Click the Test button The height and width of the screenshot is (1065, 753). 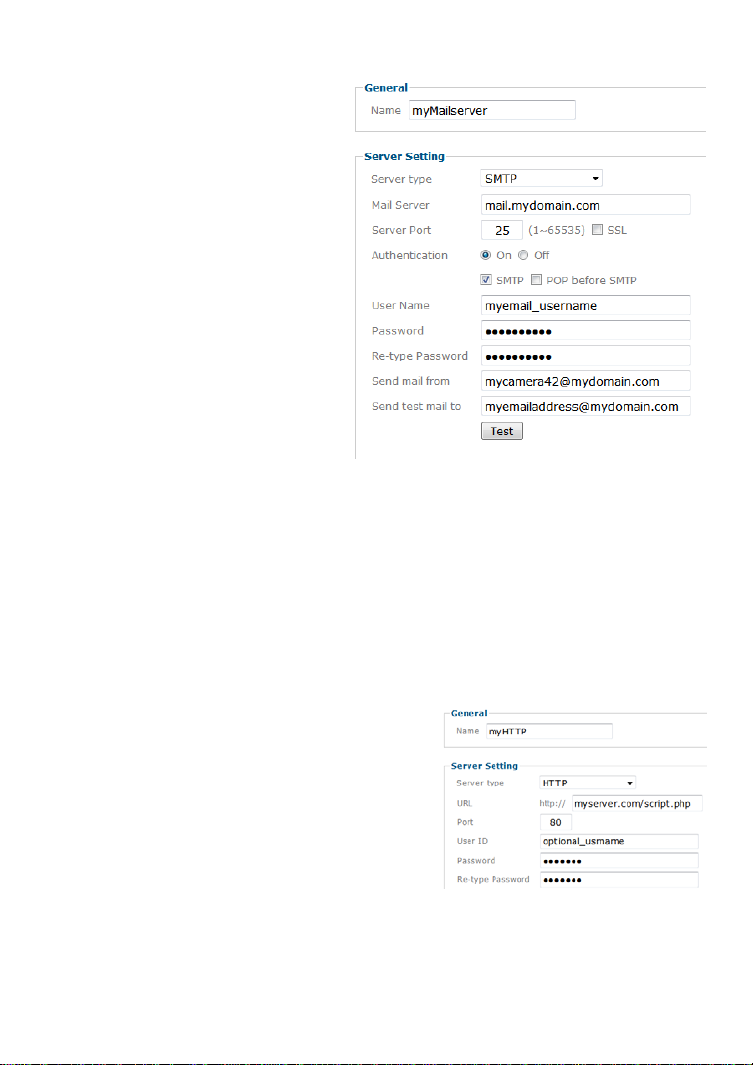[x=502, y=431]
